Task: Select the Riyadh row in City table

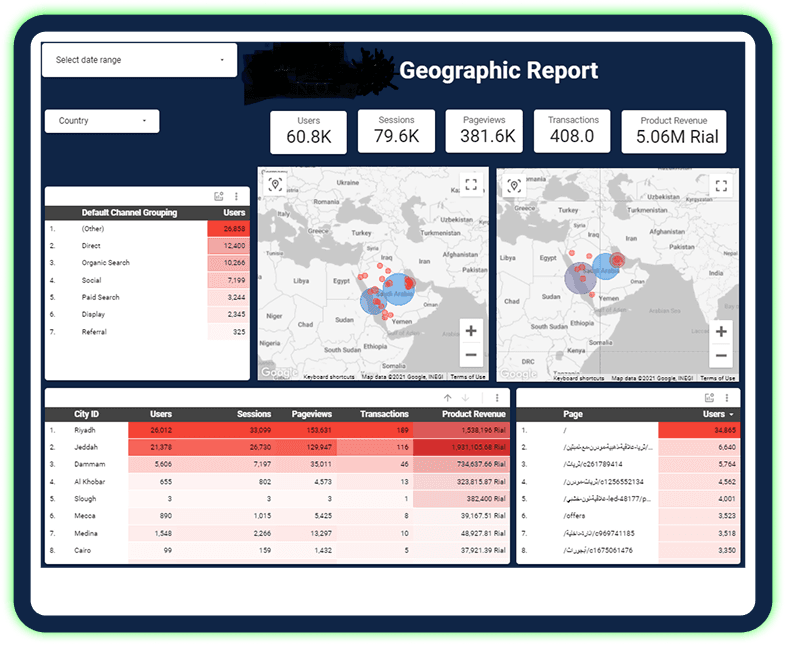Action: click(85, 429)
